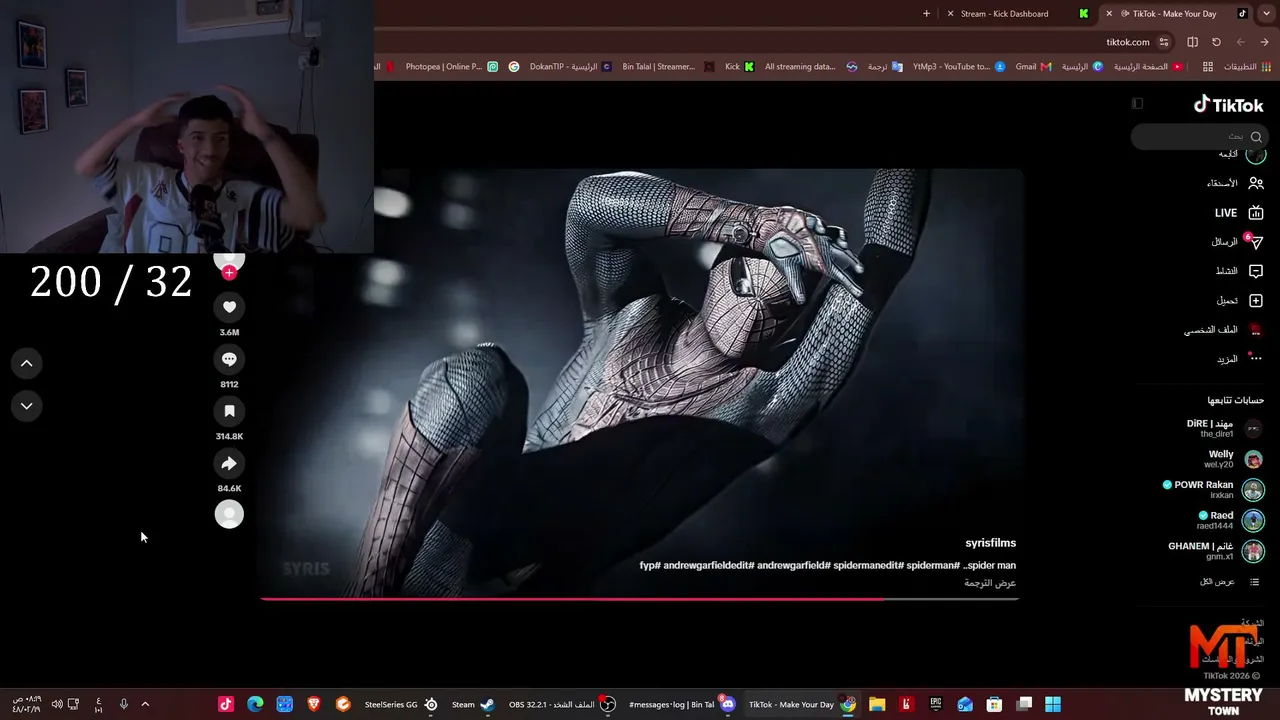Collapse the TikTok sidebar panel icon

1137,104
